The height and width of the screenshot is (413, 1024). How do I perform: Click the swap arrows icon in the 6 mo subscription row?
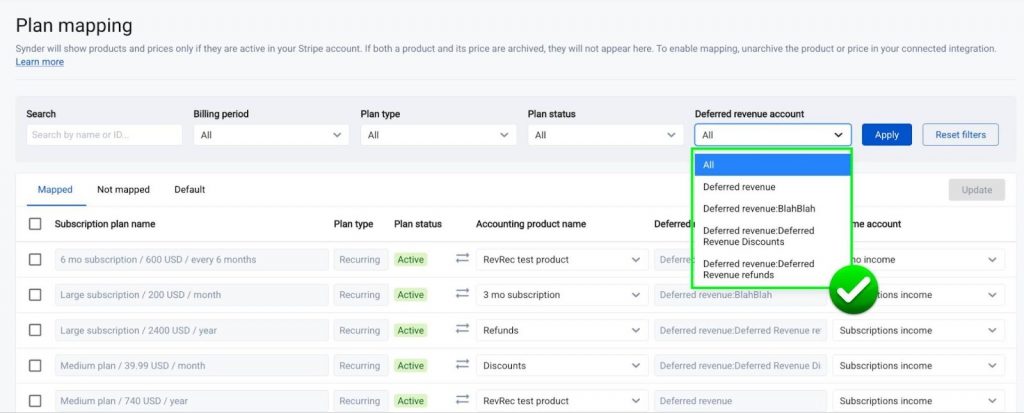click(x=462, y=259)
